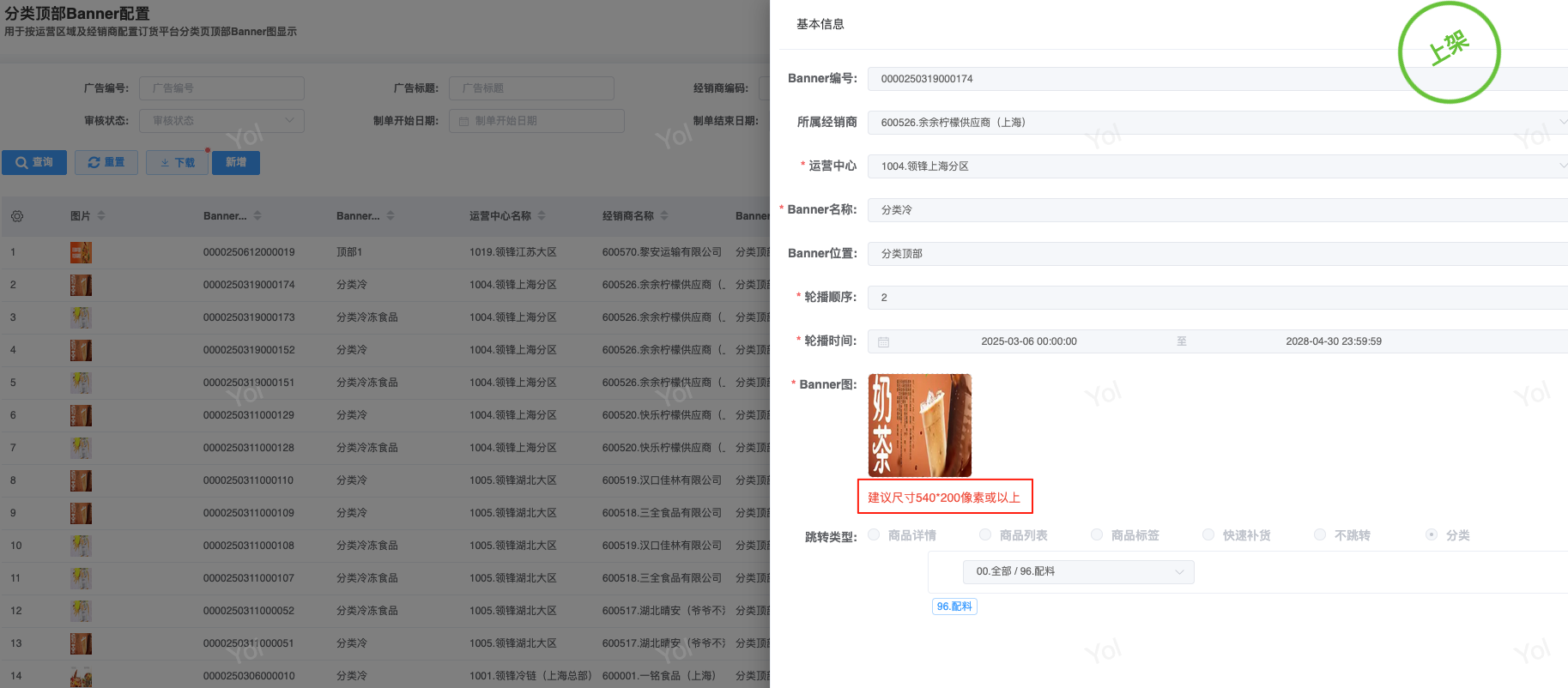Open the table column settings gear

pos(17,216)
